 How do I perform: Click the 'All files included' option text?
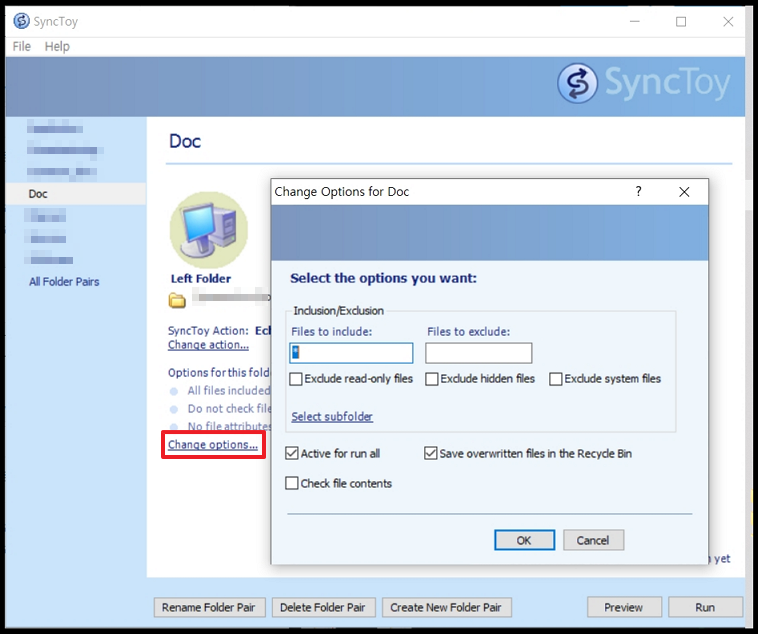[229, 390]
